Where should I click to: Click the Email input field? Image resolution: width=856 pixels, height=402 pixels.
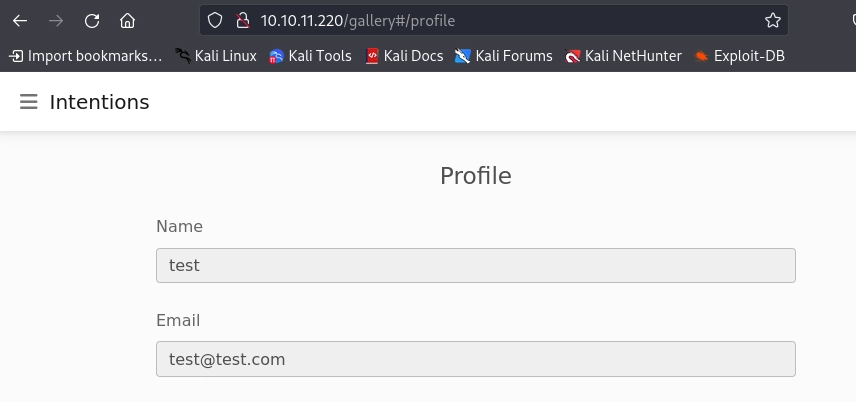[x=475, y=359]
